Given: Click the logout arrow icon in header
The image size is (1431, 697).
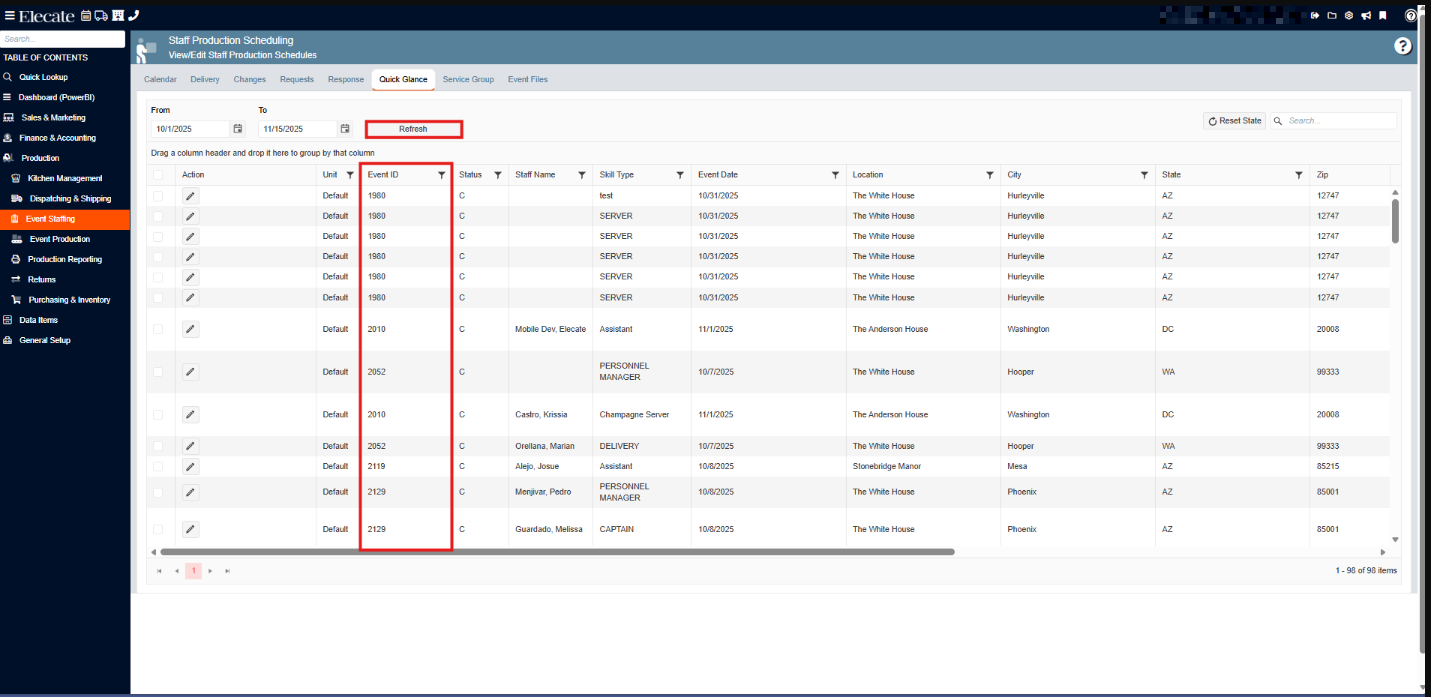Looking at the screenshot, I should (1315, 15).
